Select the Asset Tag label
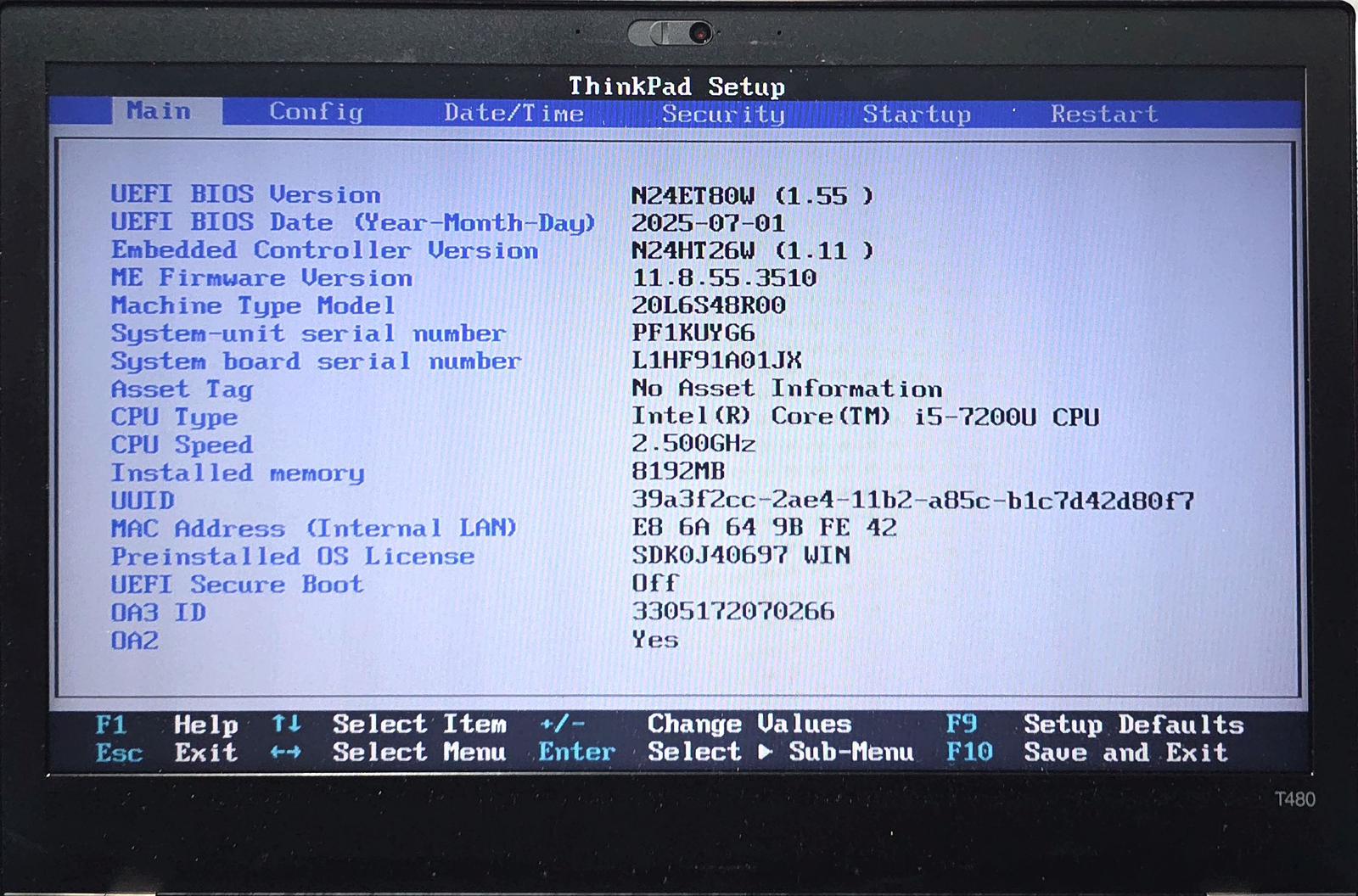The image size is (1358, 896). tap(182, 389)
